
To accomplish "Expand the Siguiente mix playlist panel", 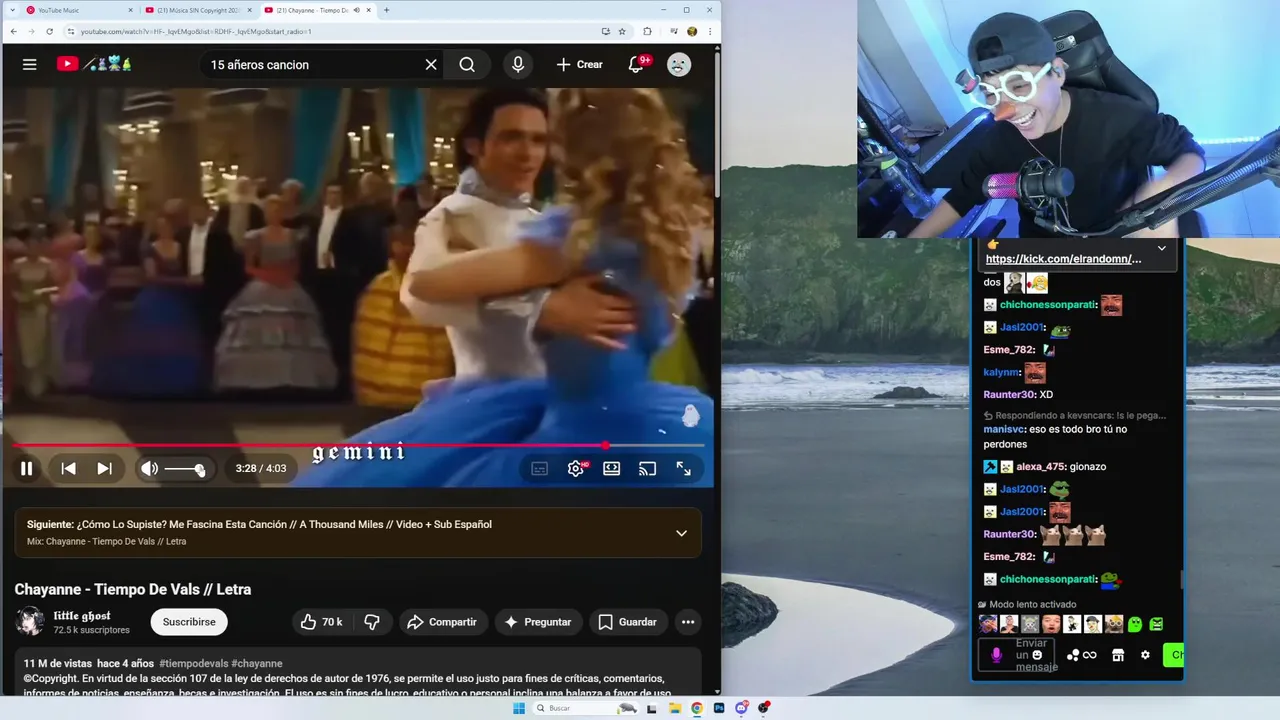I will [681, 533].
